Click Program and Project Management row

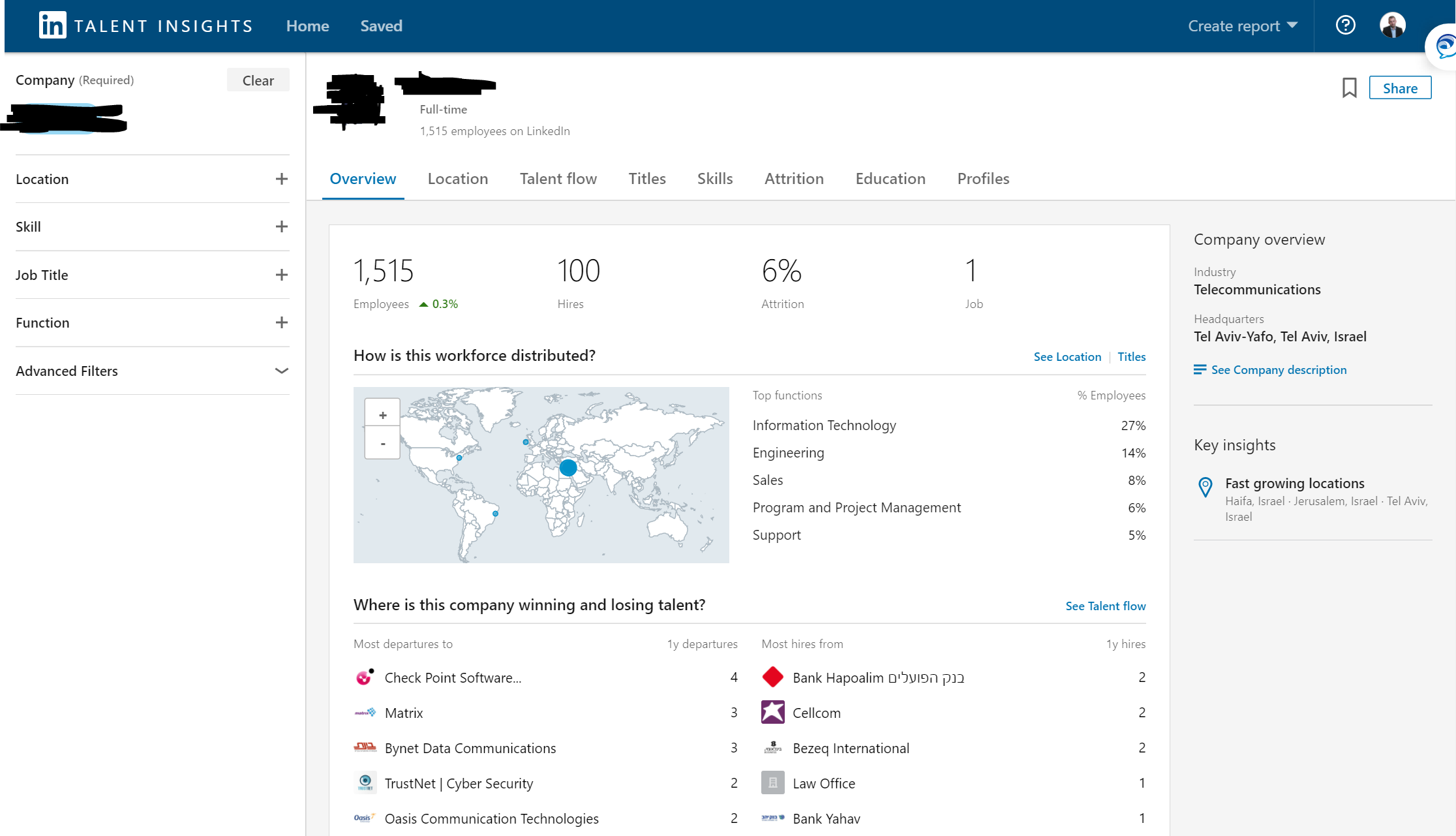point(948,508)
